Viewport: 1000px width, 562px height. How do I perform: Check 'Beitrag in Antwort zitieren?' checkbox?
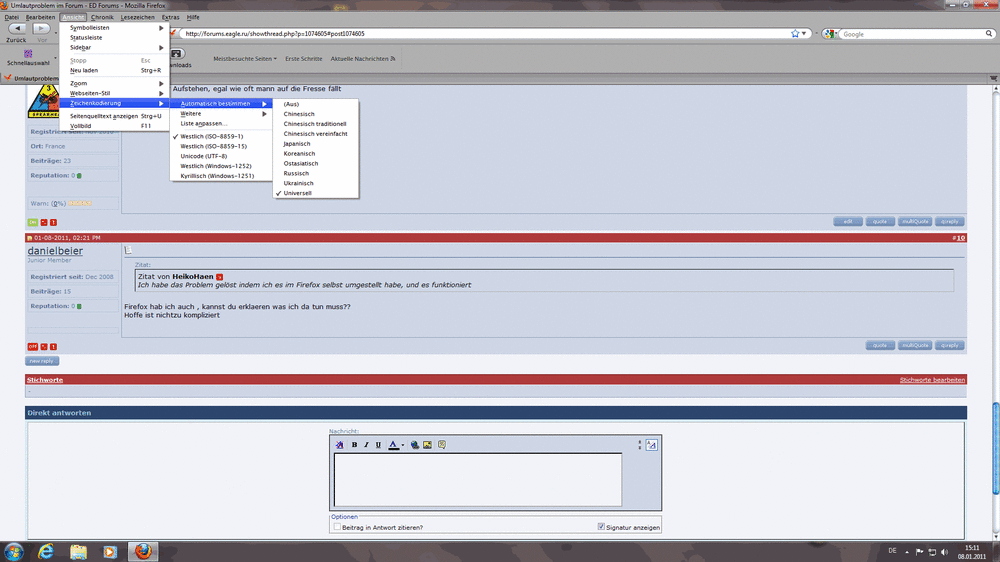(x=337, y=527)
